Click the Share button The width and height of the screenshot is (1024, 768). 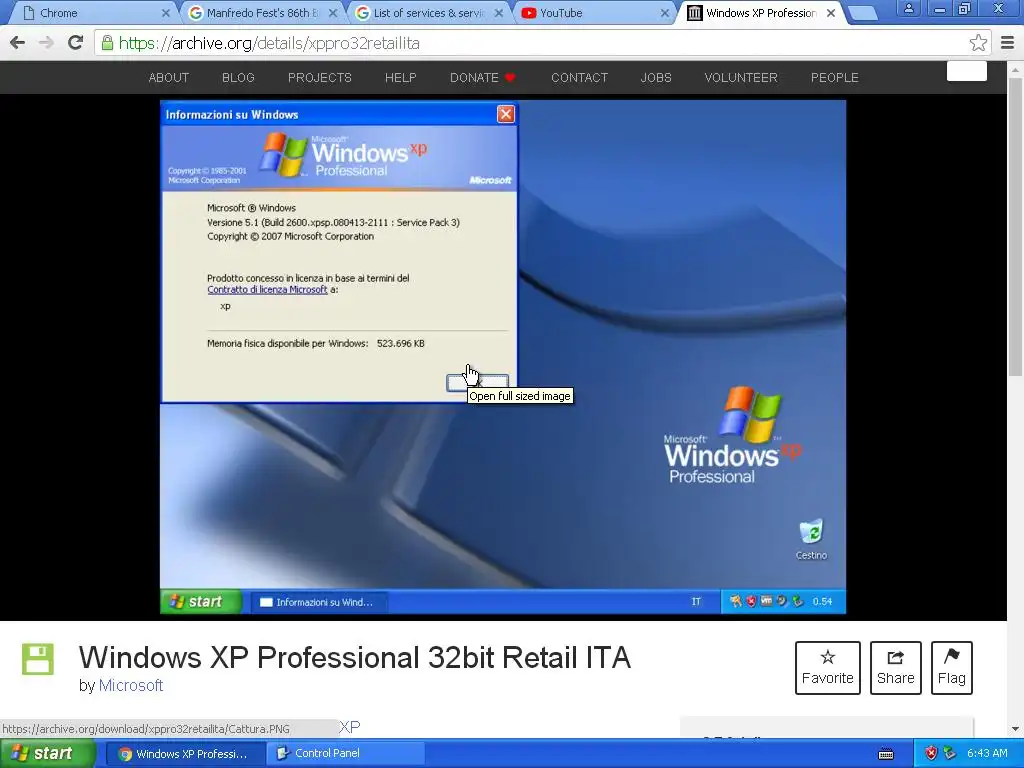[895, 667]
